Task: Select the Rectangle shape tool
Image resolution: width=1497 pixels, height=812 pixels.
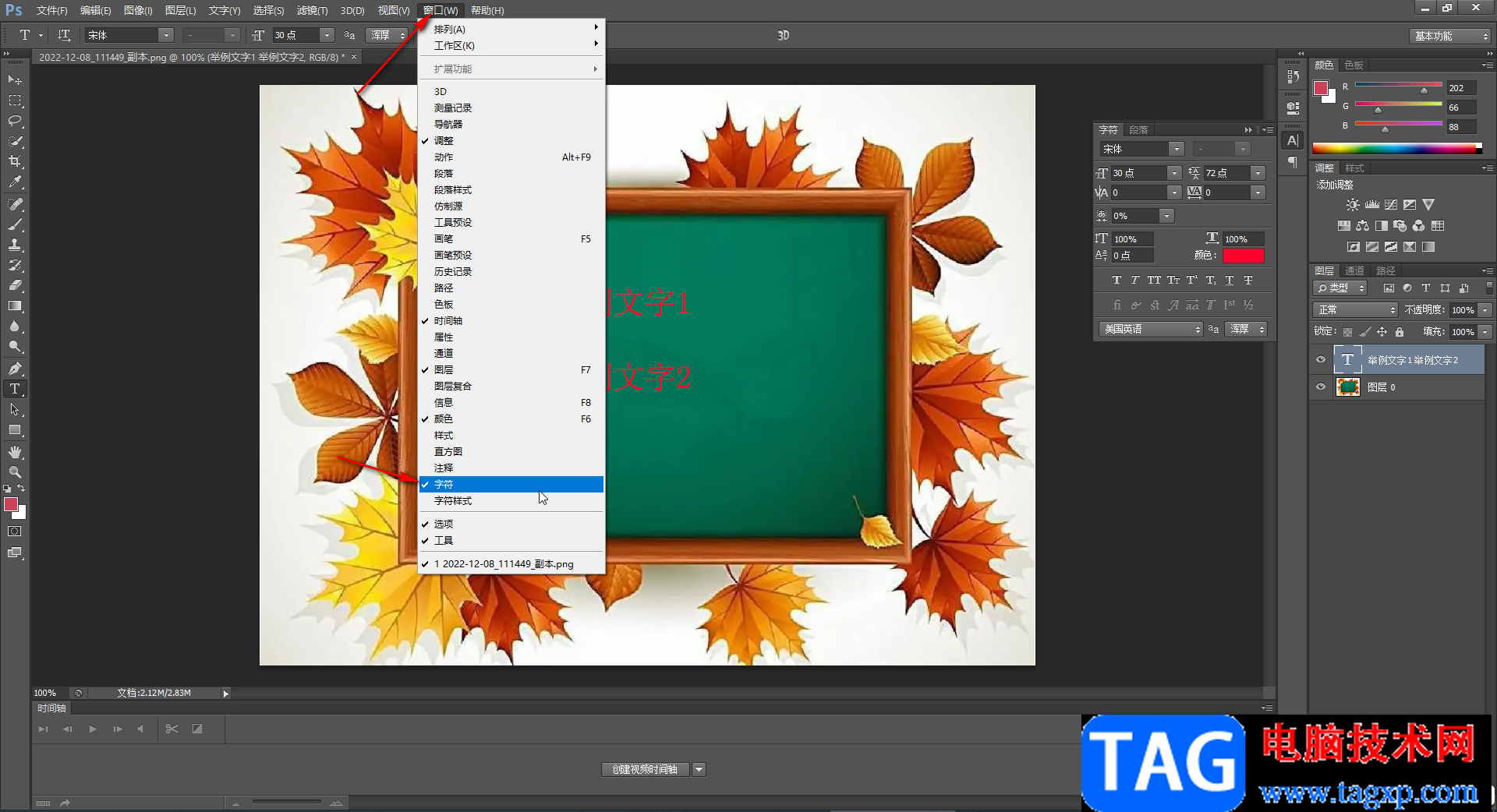Action: point(15,429)
